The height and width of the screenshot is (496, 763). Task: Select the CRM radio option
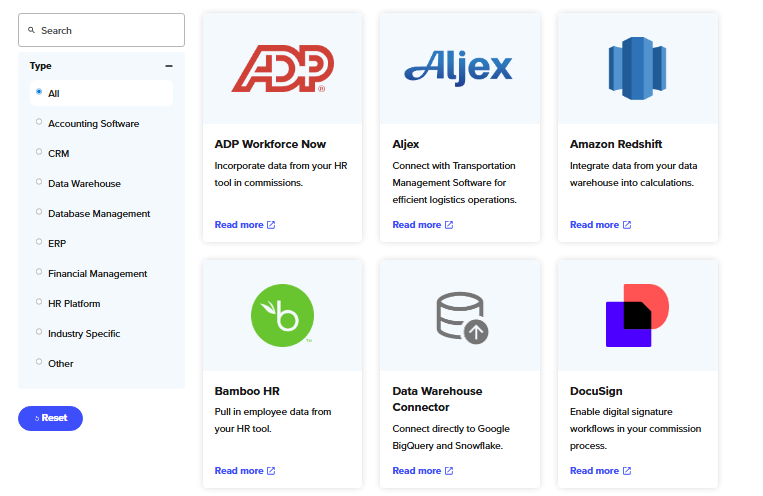[39, 152]
